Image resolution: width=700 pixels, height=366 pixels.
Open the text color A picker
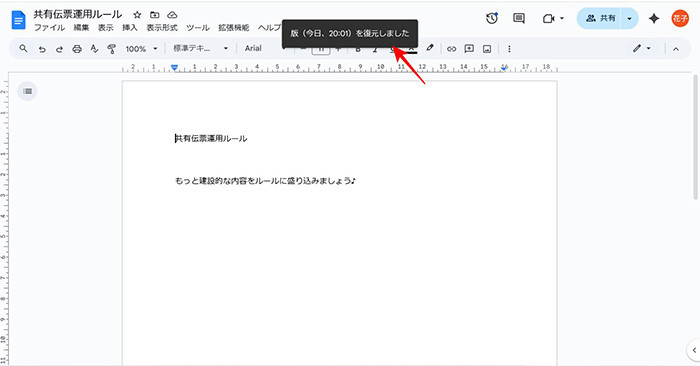click(x=412, y=49)
